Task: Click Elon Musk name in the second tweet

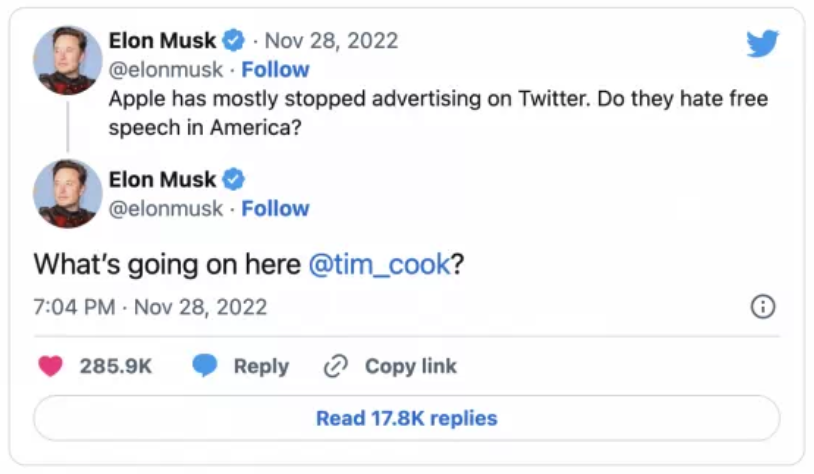Action: click(x=162, y=180)
